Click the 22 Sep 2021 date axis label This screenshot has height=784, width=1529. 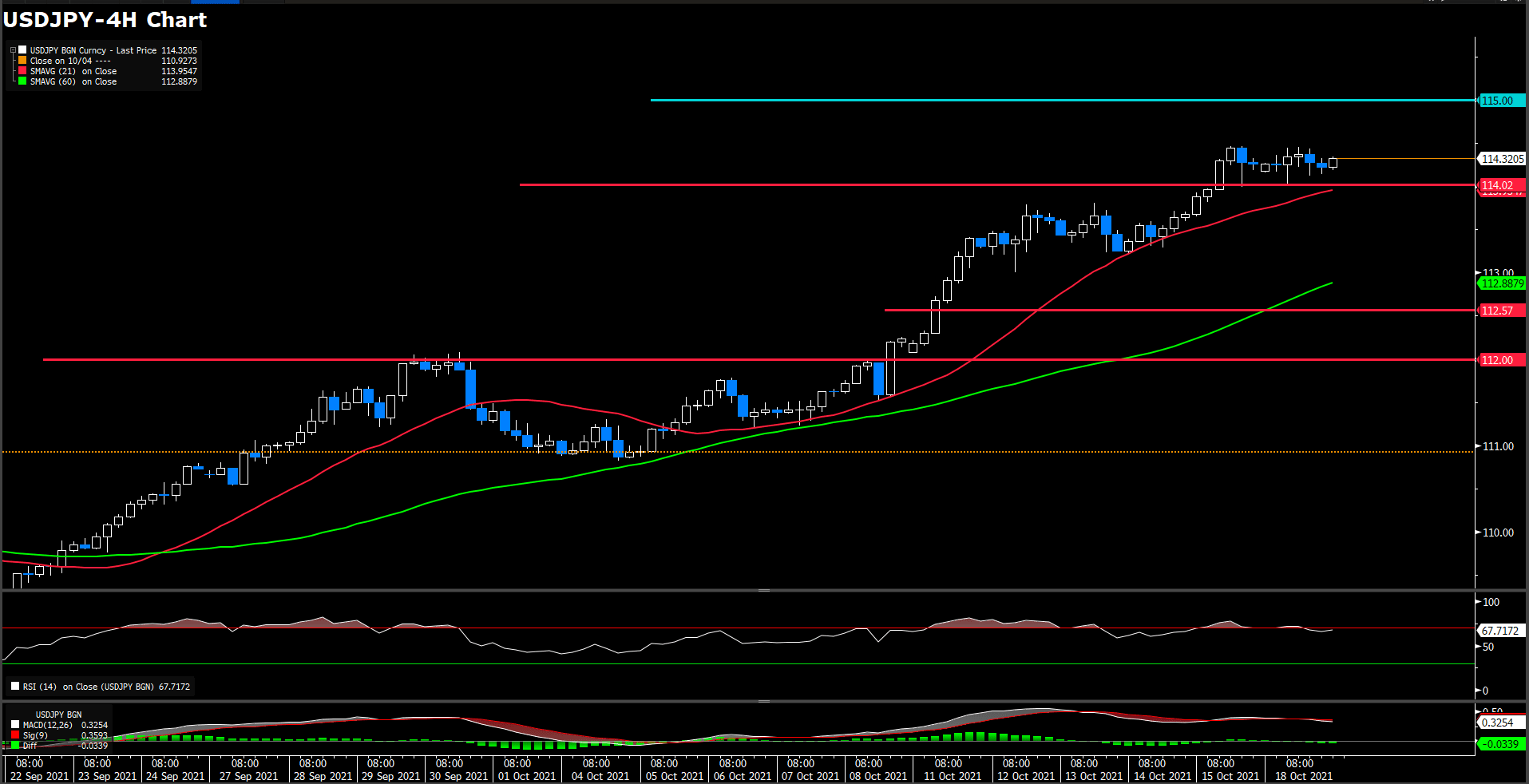click(39, 776)
